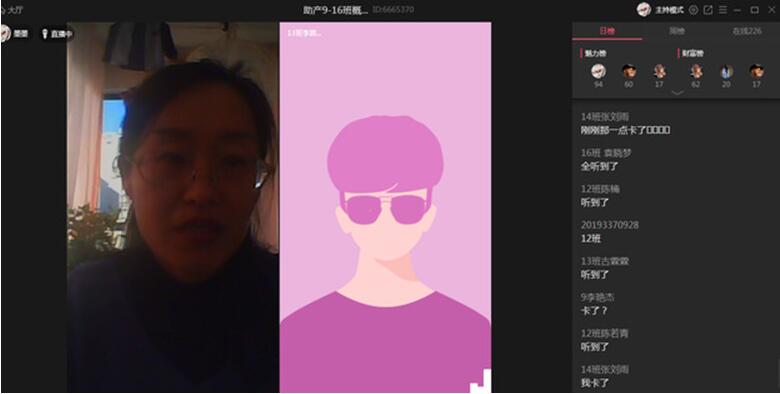The width and height of the screenshot is (780, 394).
Task: Click chat username 12班陈楠
Action: (600, 189)
